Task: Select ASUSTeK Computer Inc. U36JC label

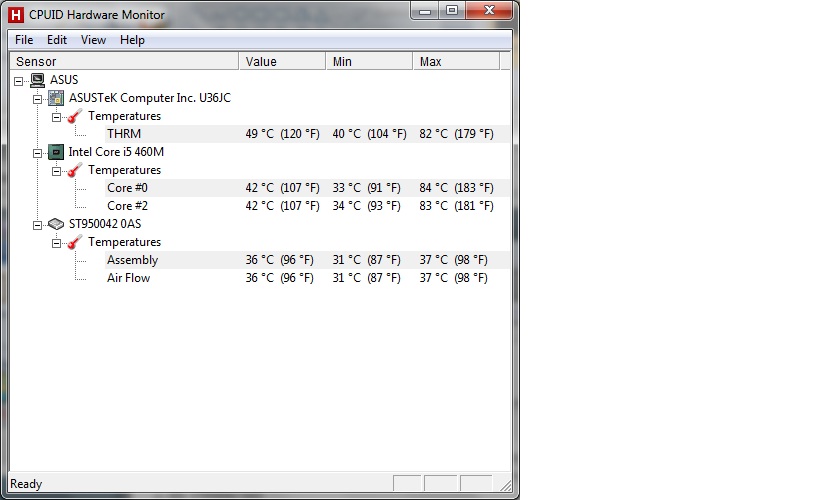Action: pyautogui.click(x=150, y=98)
